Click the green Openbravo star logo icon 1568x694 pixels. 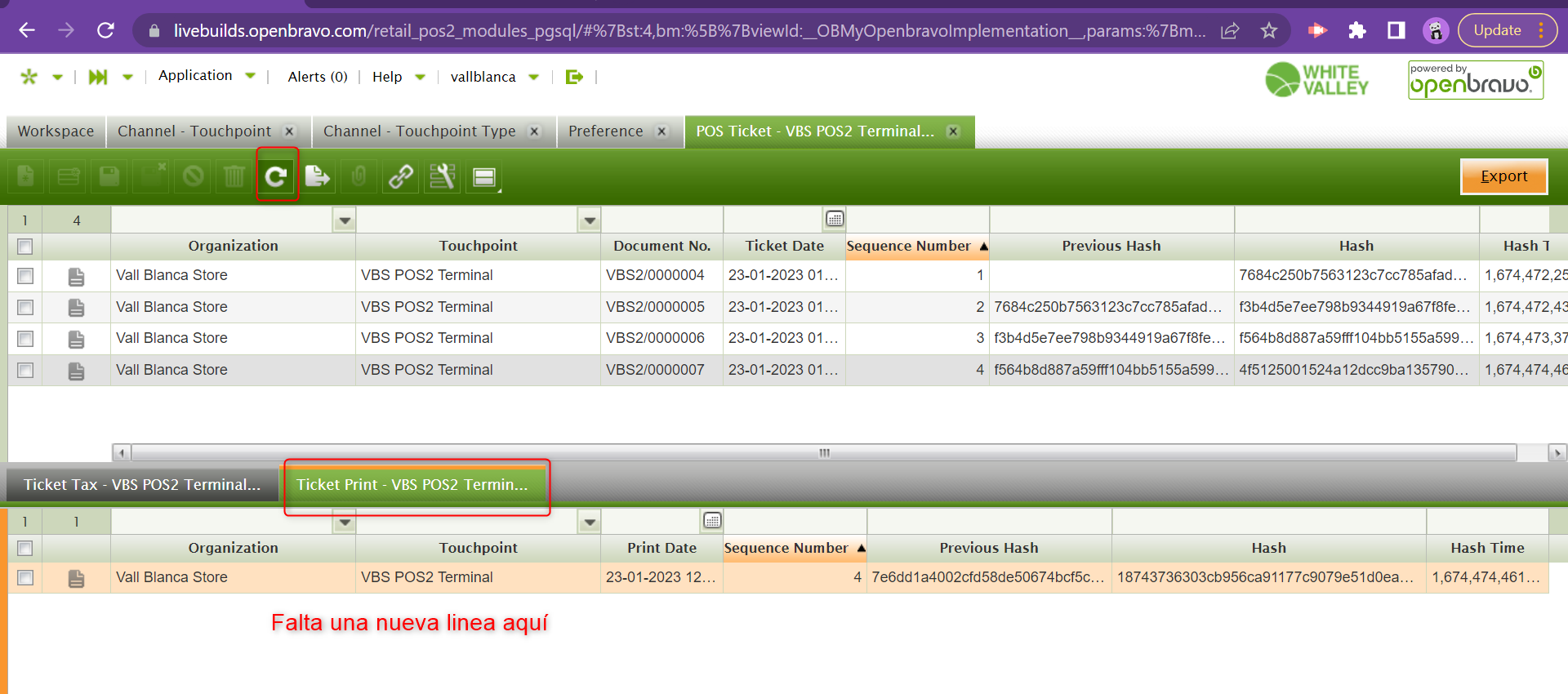[x=29, y=77]
